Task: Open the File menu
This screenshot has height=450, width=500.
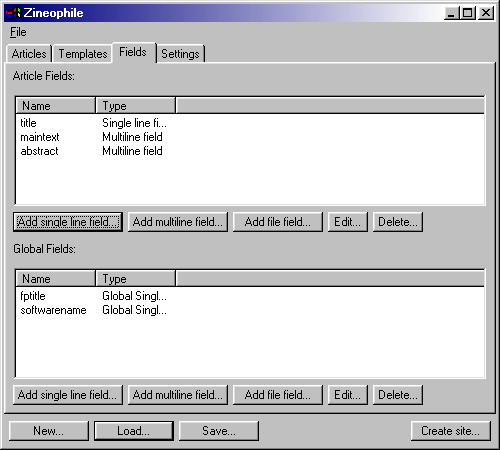Action: (18, 32)
